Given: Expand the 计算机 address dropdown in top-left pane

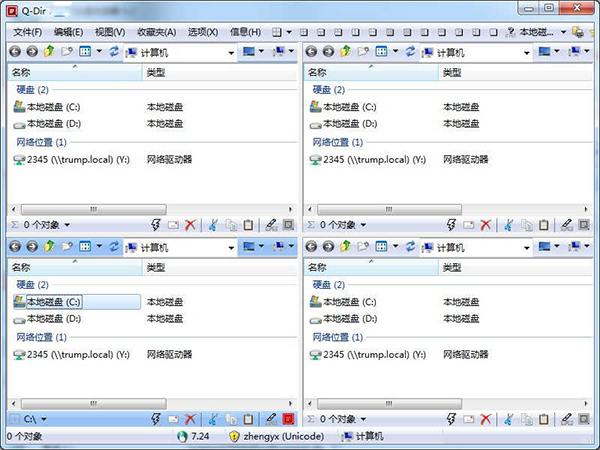Looking at the screenshot, I should [x=231, y=53].
